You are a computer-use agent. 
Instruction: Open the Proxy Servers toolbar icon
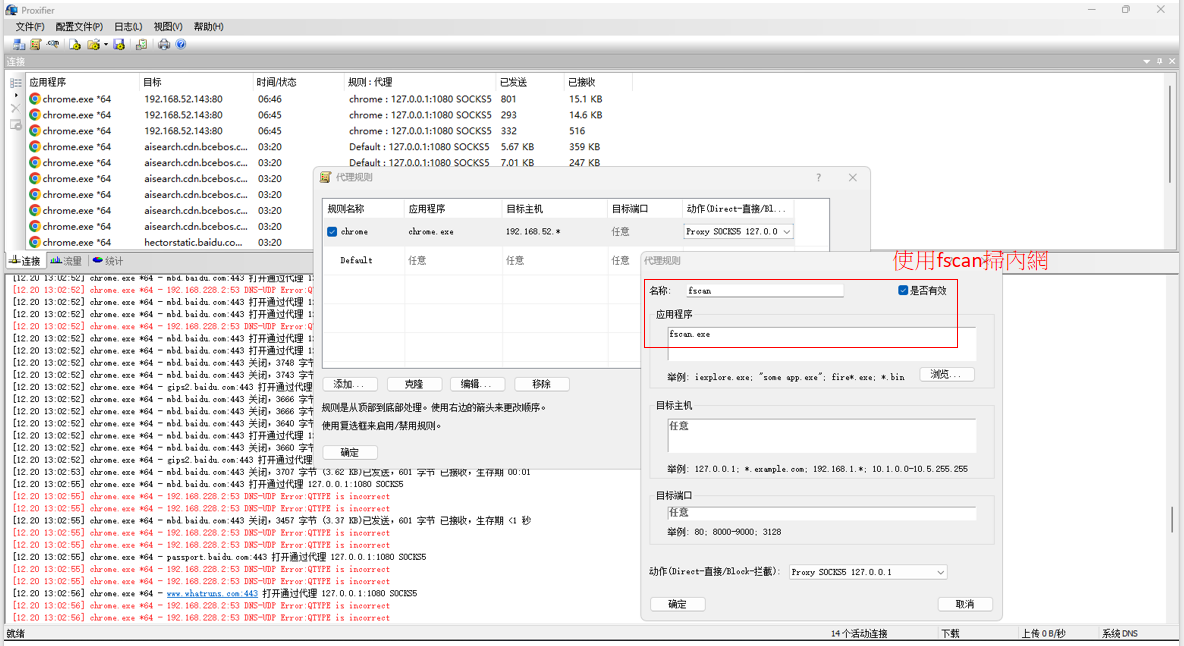click(19, 45)
